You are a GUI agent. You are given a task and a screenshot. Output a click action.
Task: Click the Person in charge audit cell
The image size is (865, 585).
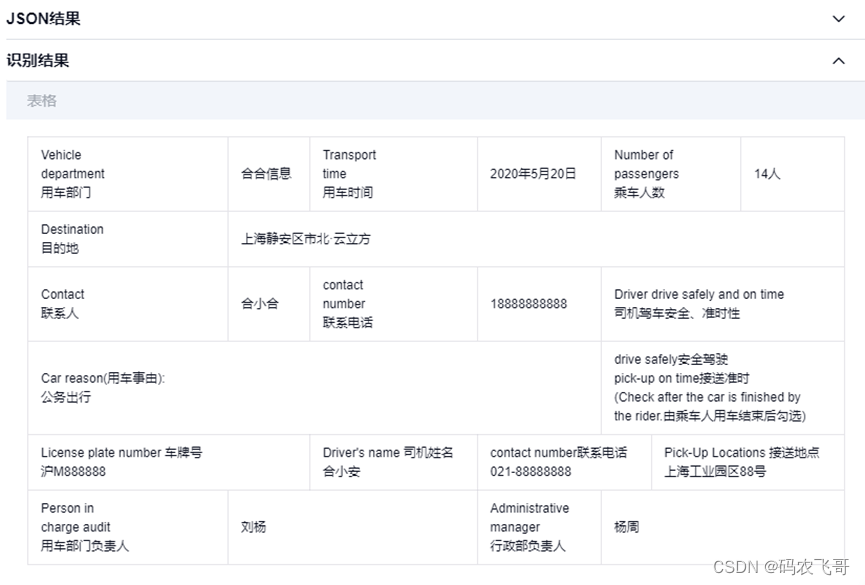128,528
